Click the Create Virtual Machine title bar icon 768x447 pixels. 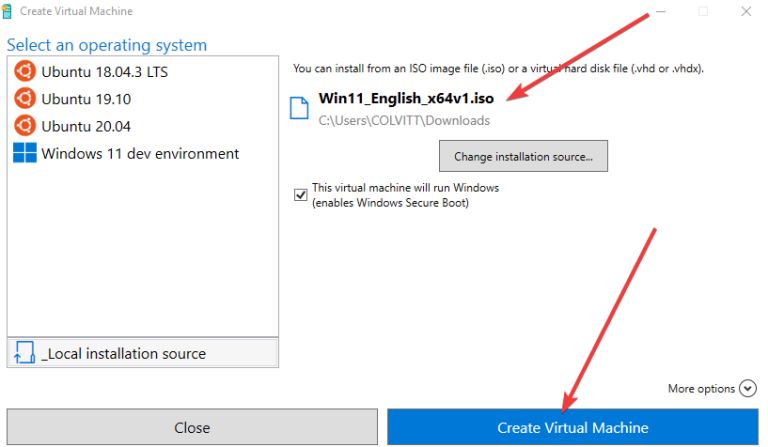[7, 11]
